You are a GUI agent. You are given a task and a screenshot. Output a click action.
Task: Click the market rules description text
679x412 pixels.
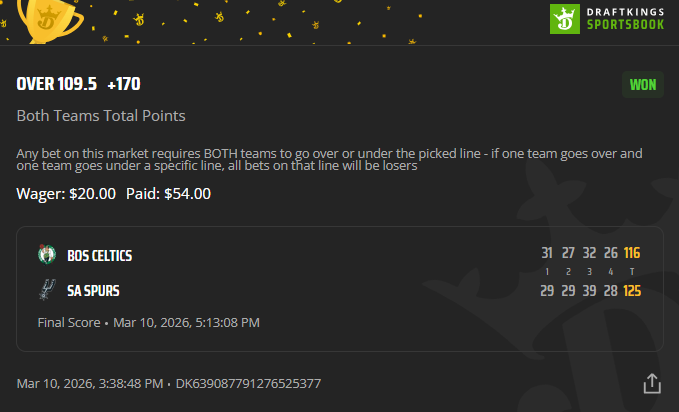[x=329, y=160]
